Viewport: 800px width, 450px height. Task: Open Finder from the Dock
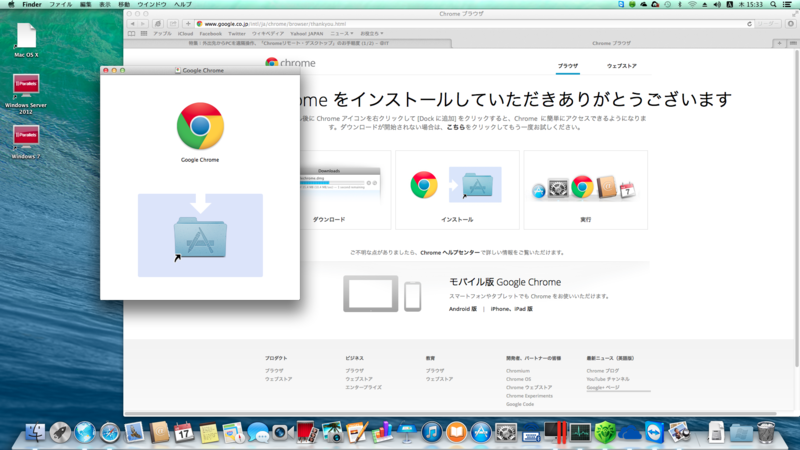[35, 433]
